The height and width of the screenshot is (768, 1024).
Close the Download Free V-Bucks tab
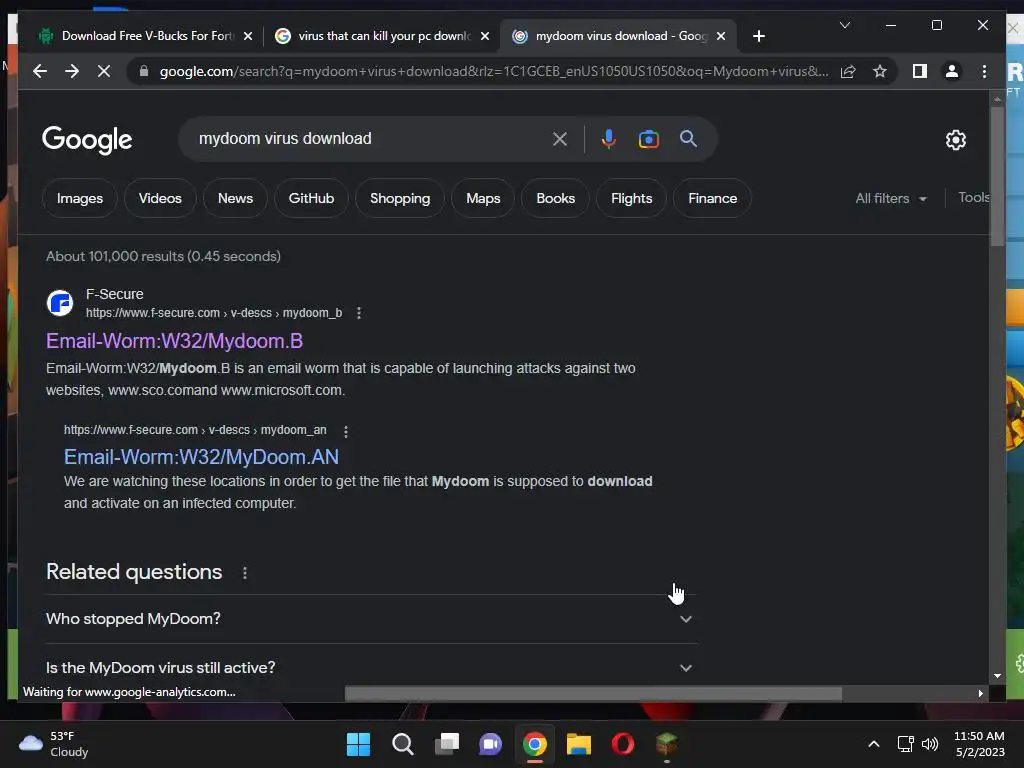[x=248, y=36]
